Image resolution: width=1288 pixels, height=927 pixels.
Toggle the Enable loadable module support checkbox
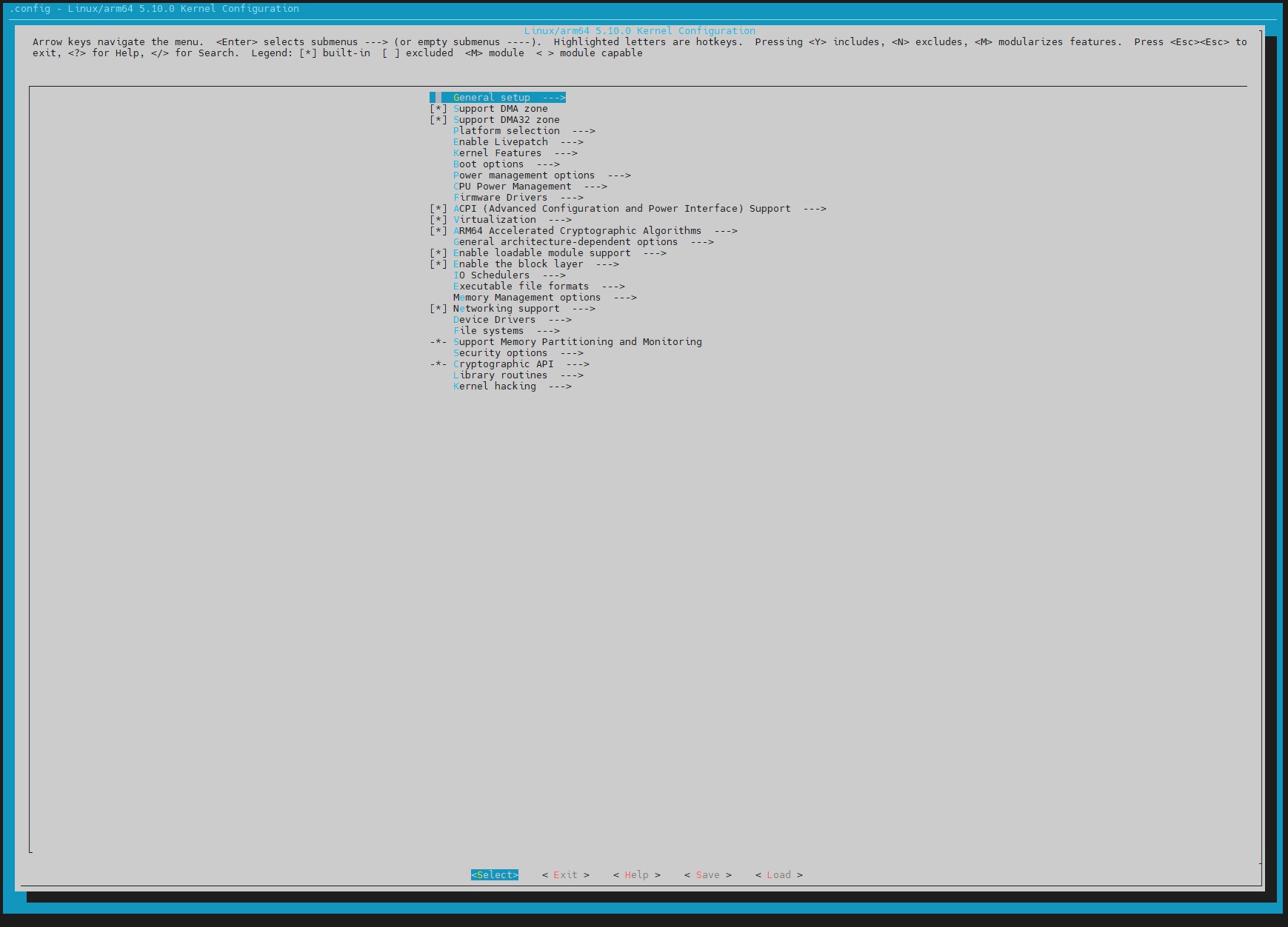[438, 253]
